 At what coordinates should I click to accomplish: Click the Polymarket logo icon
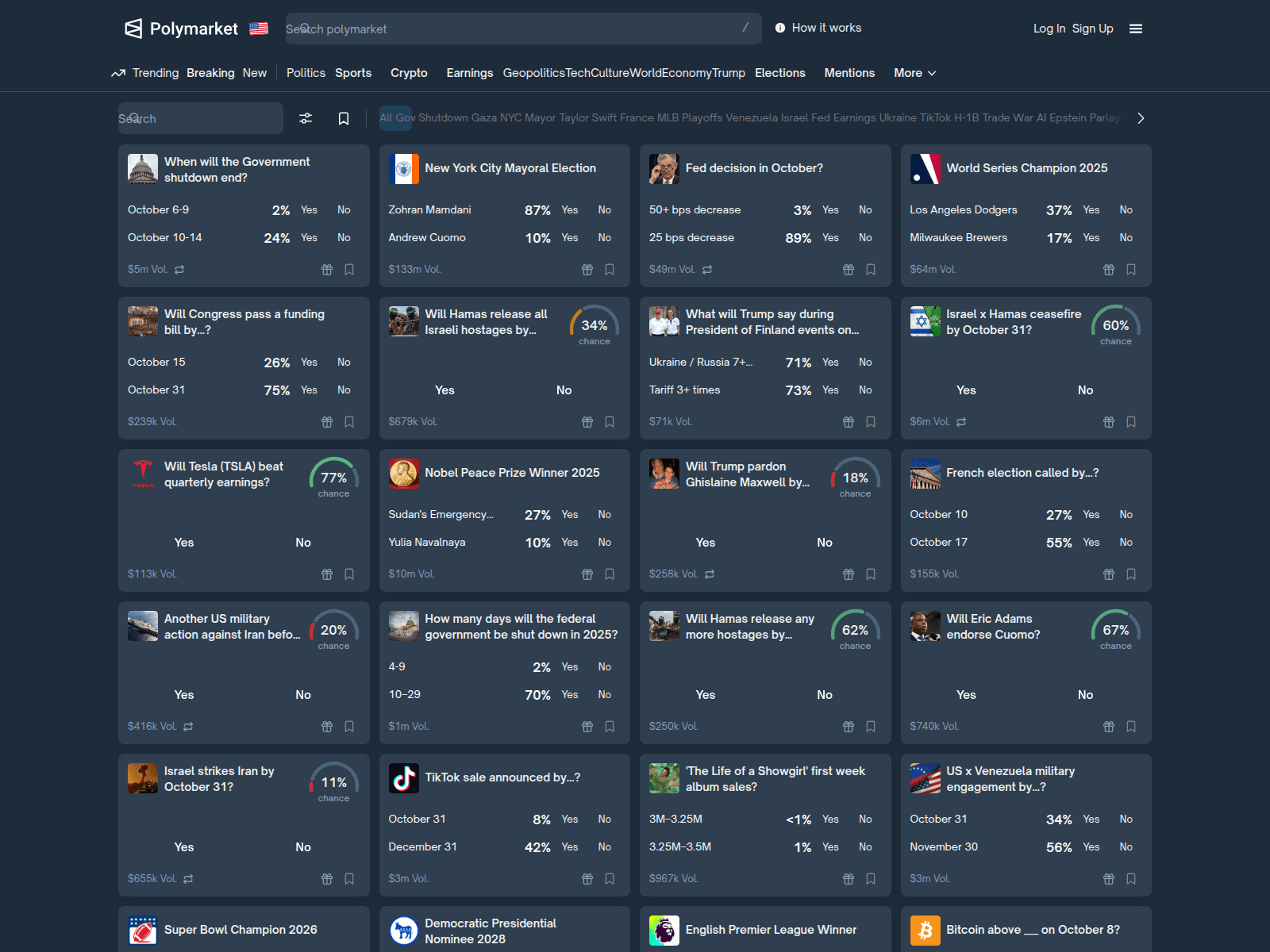[133, 29]
